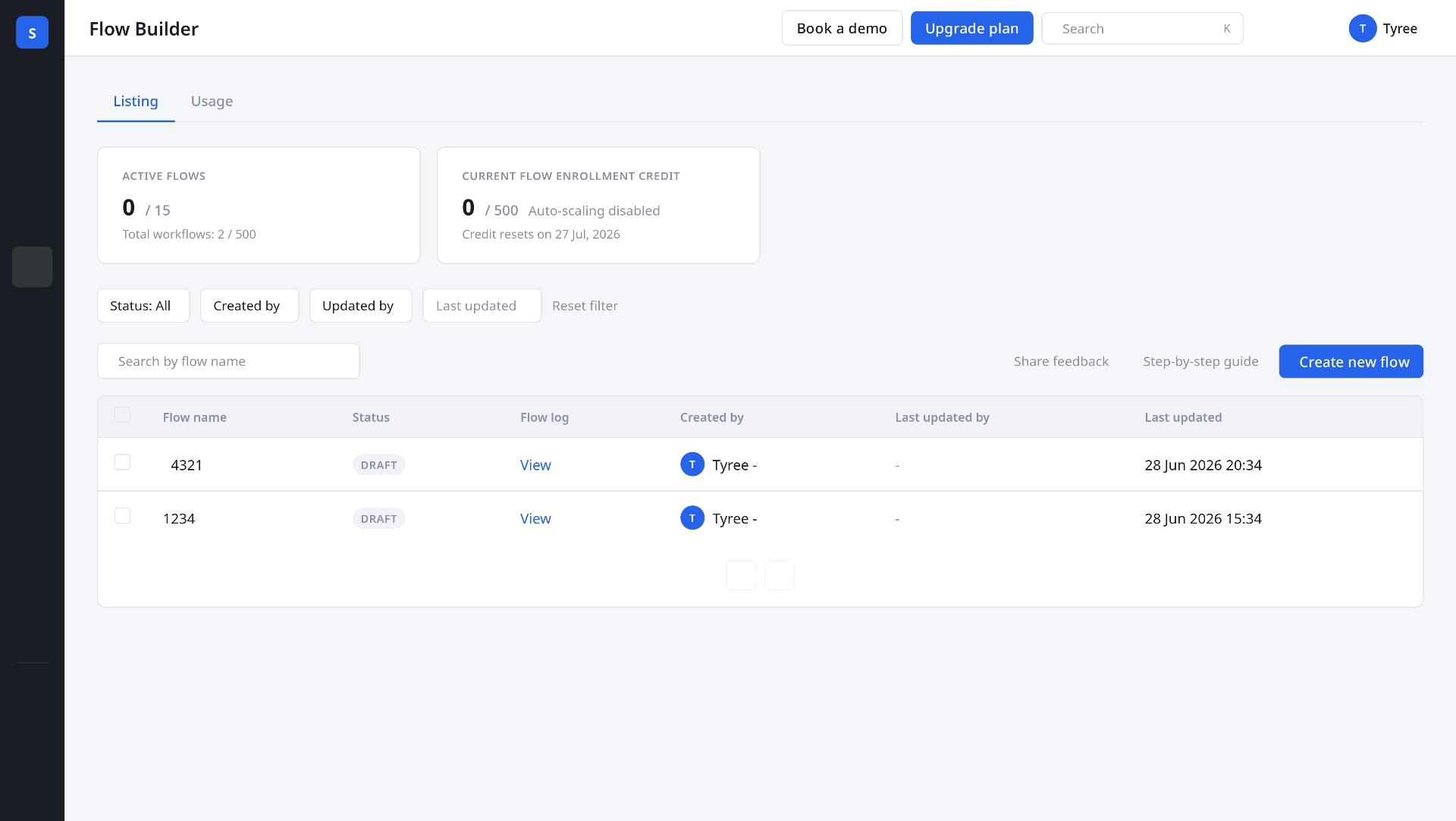Open the flow named 4321
Viewport: 1456px width, 821px height.
click(x=187, y=465)
